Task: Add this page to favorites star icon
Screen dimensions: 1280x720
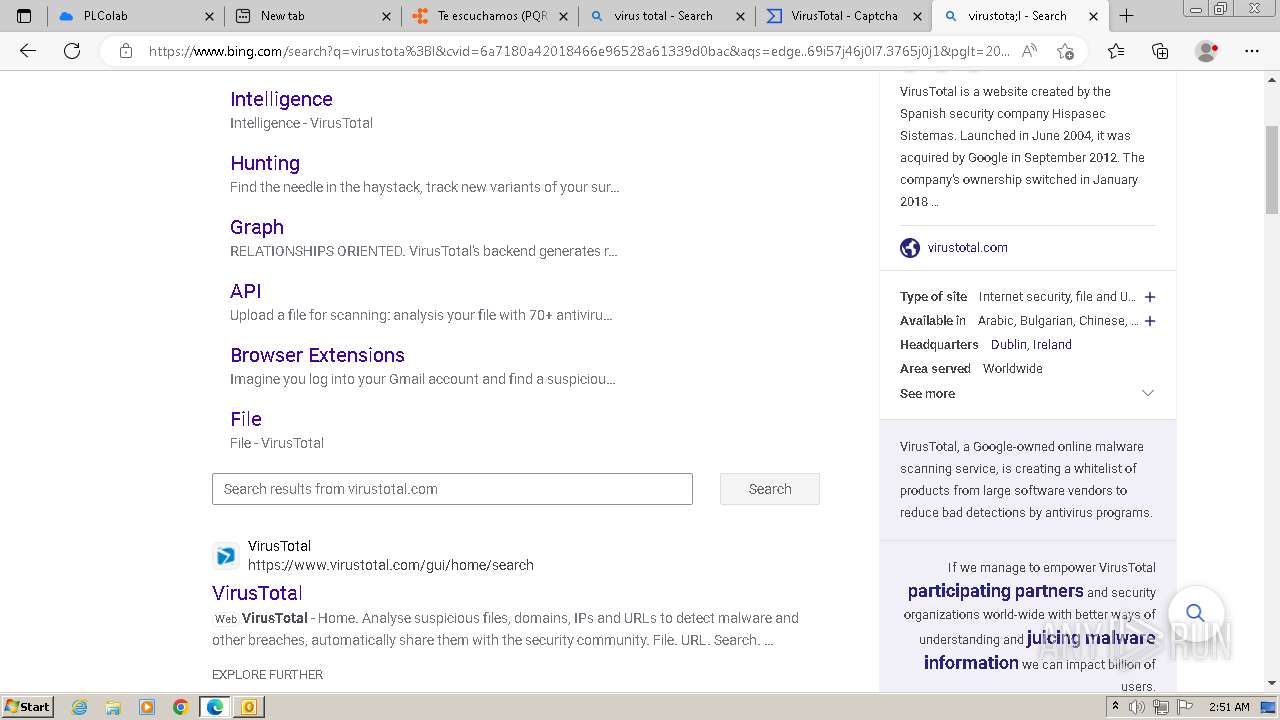Action: coord(1065,51)
